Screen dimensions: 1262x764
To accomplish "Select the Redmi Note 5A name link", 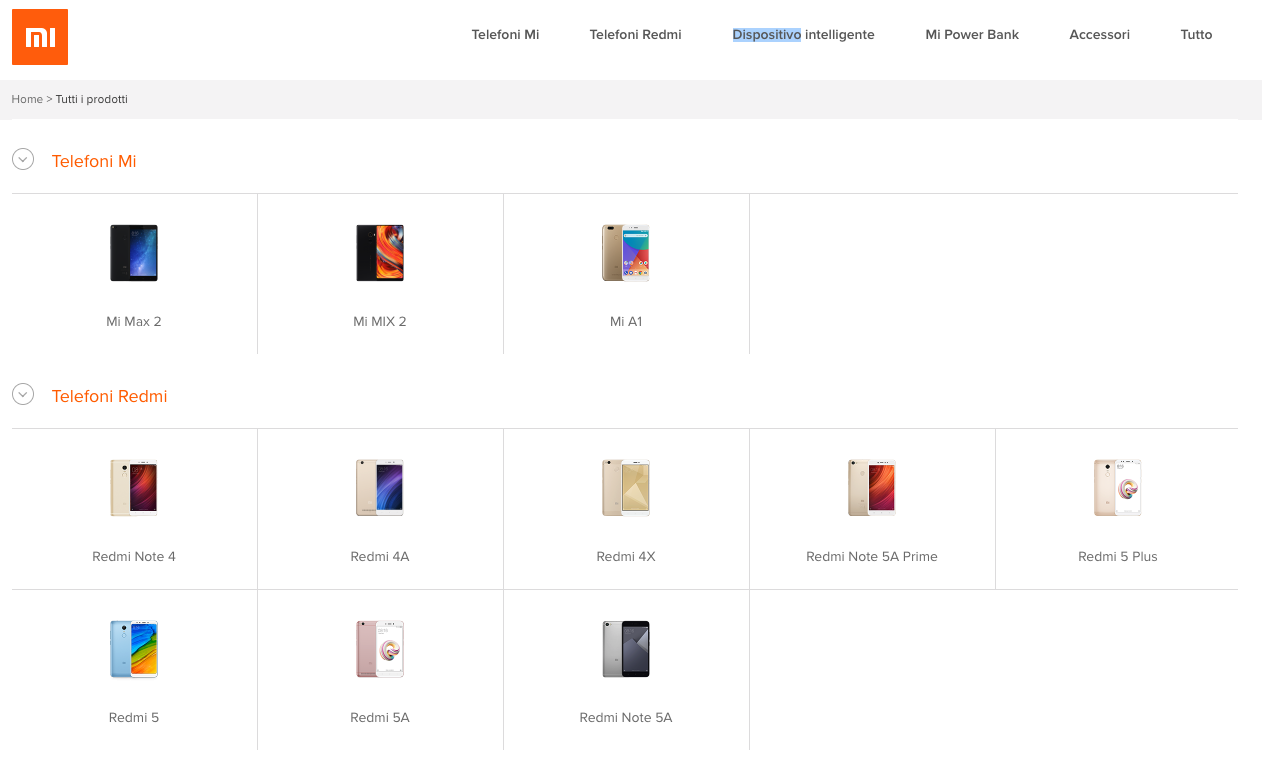I will pos(626,718).
